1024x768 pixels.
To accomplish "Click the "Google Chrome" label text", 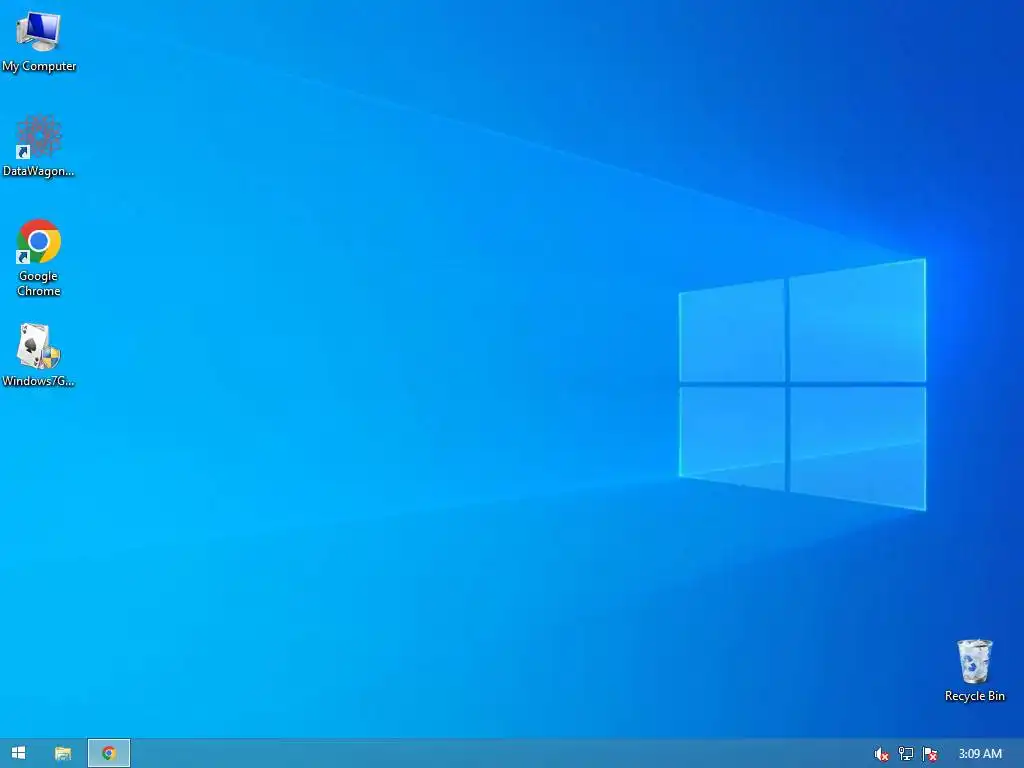I will (39, 283).
